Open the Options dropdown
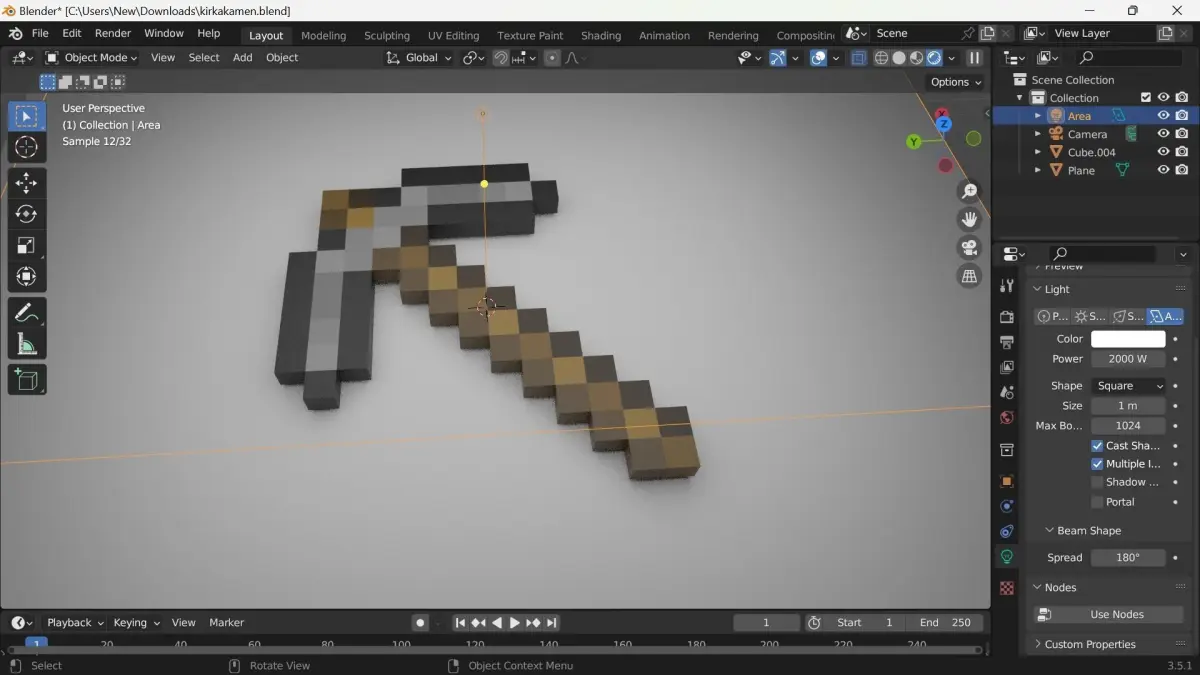1200x675 pixels. pyautogui.click(x=956, y=82)
